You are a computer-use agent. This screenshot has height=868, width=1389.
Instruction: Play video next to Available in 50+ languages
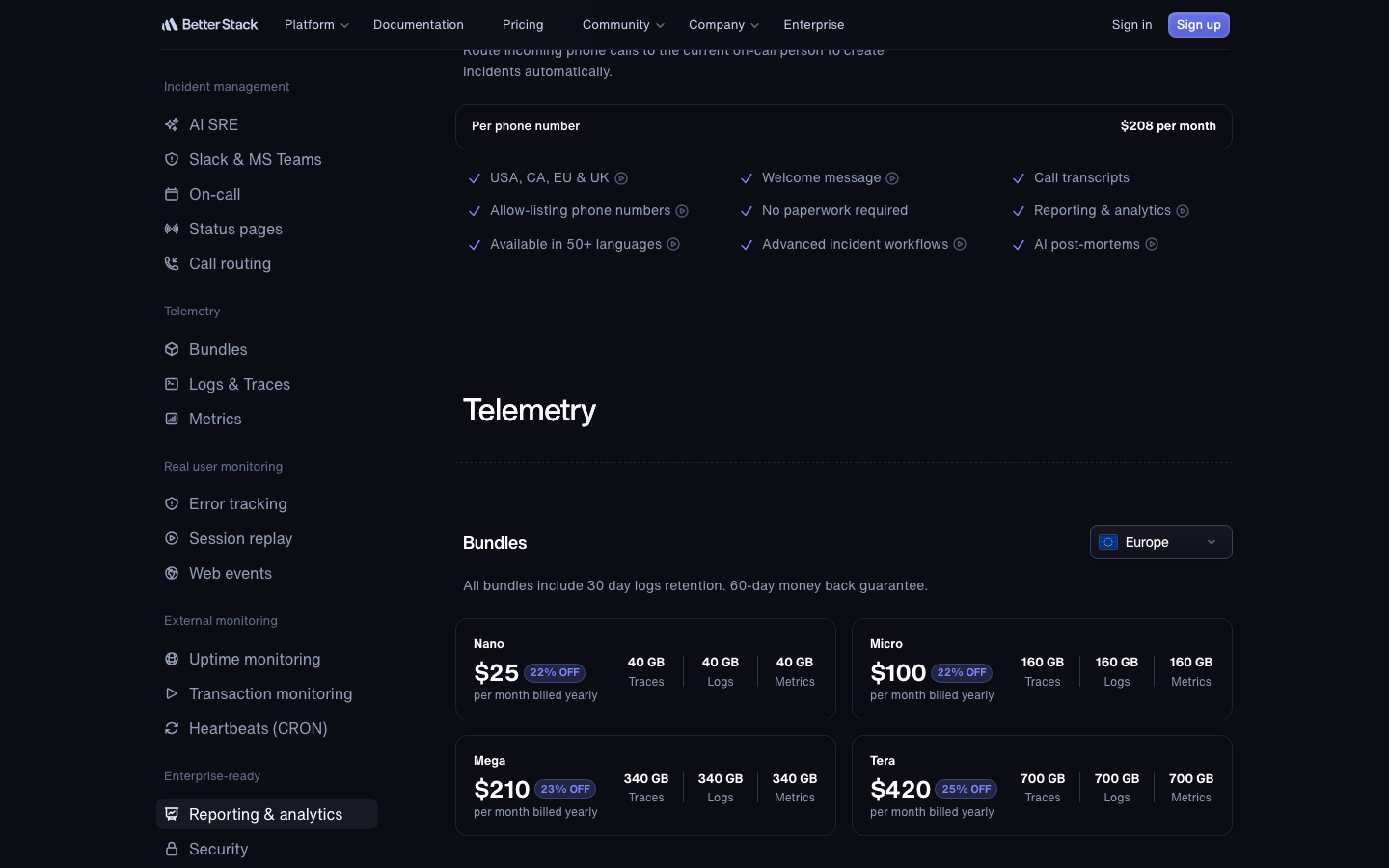(673, 244)
